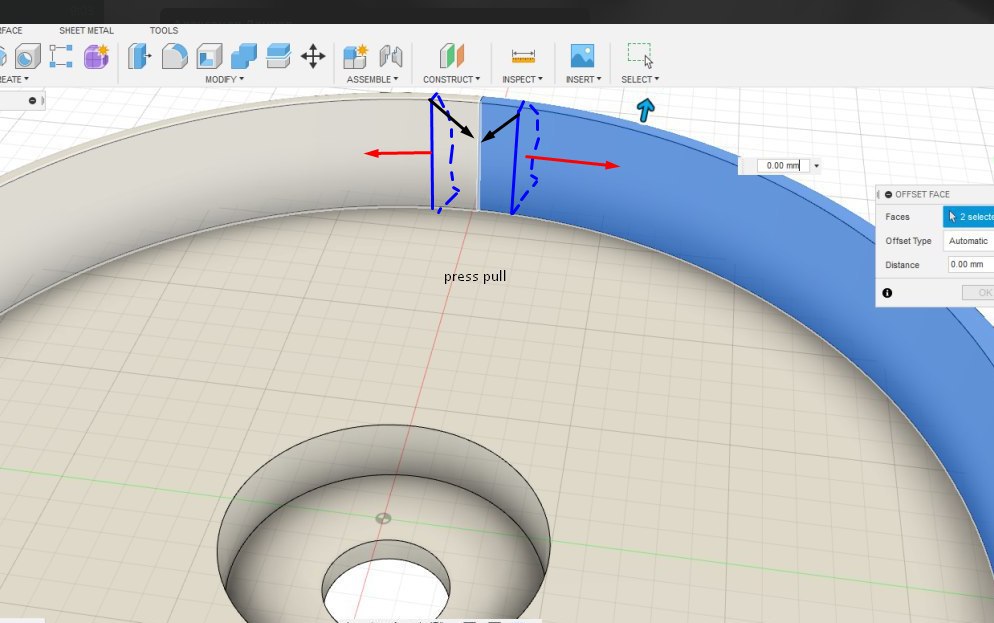Open the CONSTRUCT dropdown menu
The height and width of the screenshot is (623, 994).
(451, 79)
